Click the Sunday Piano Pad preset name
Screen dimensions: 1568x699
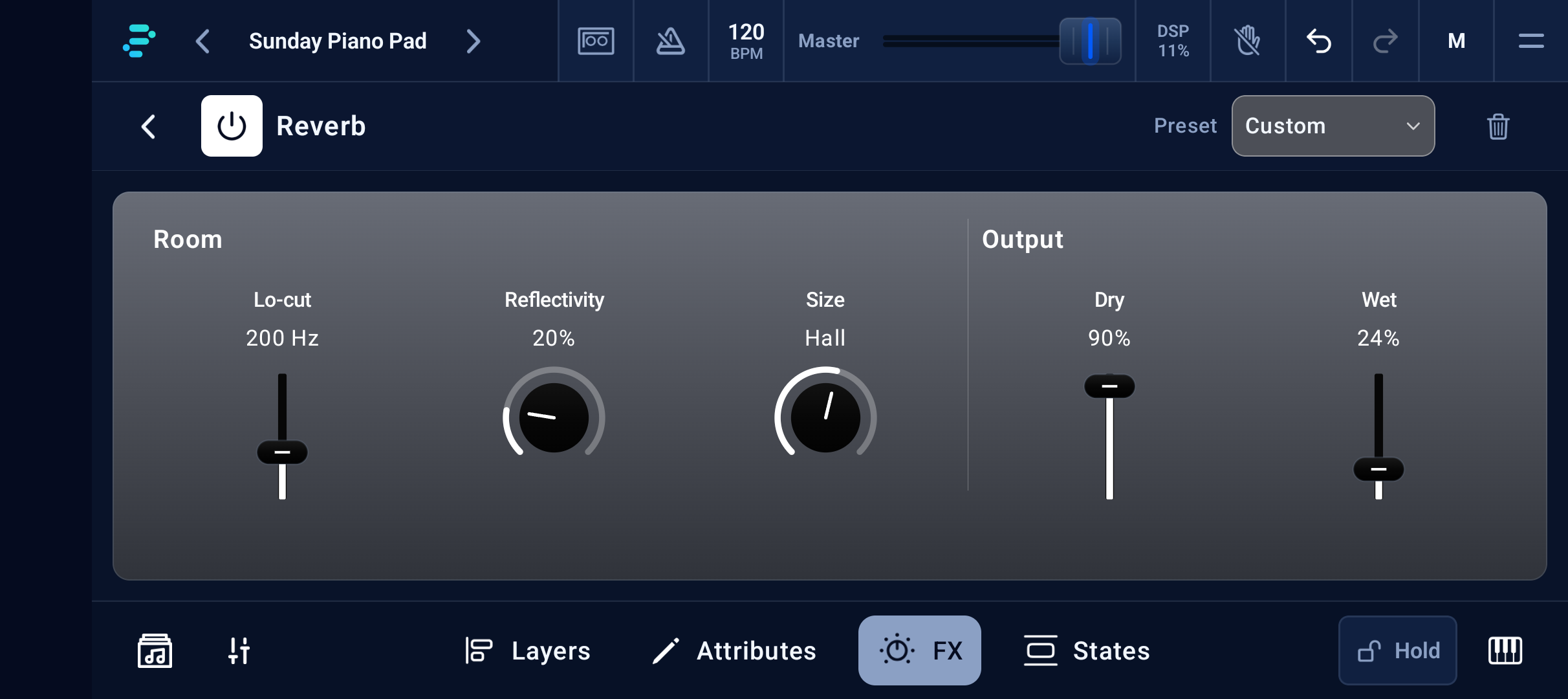pos(338,41)
